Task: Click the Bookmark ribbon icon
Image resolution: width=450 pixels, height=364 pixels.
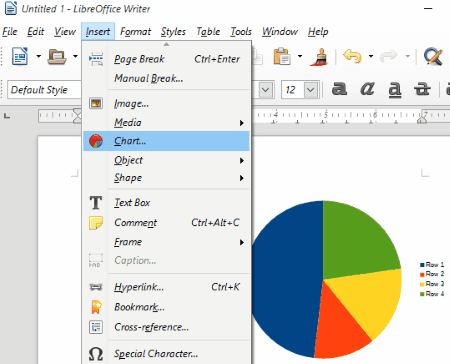Action: (x=96, y=307)
